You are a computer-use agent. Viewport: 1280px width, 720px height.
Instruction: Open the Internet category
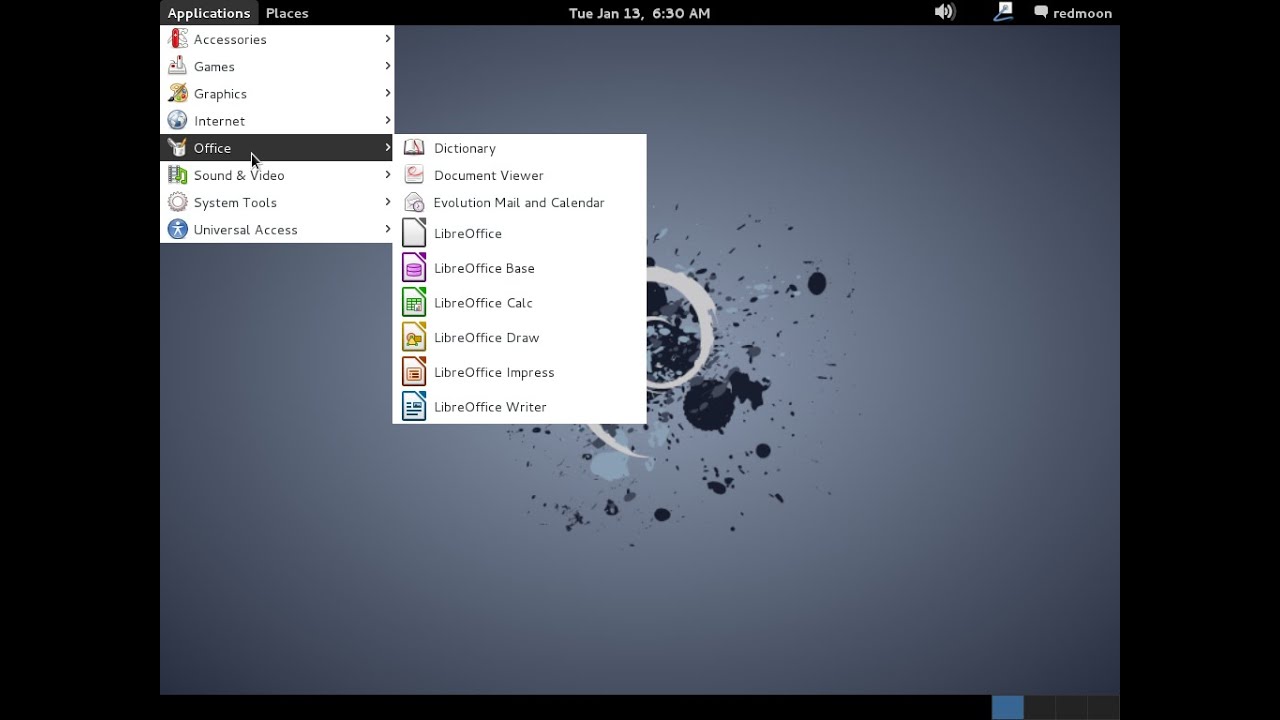277,120
